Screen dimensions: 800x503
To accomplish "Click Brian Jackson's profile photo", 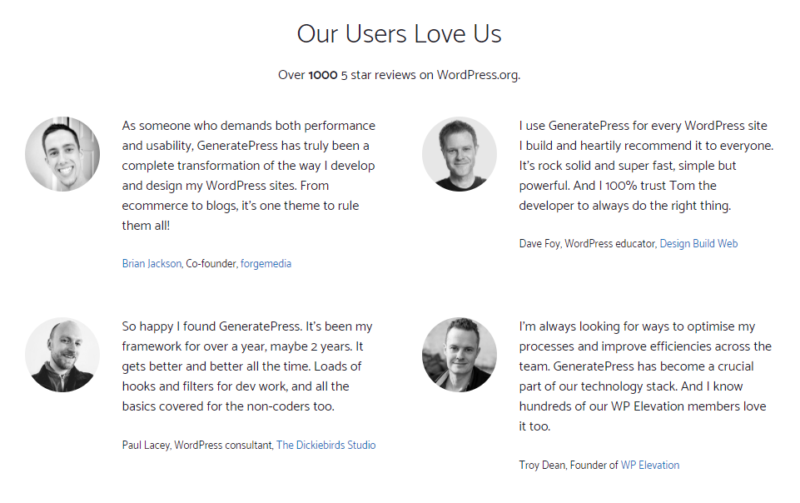I will [62, 154].
